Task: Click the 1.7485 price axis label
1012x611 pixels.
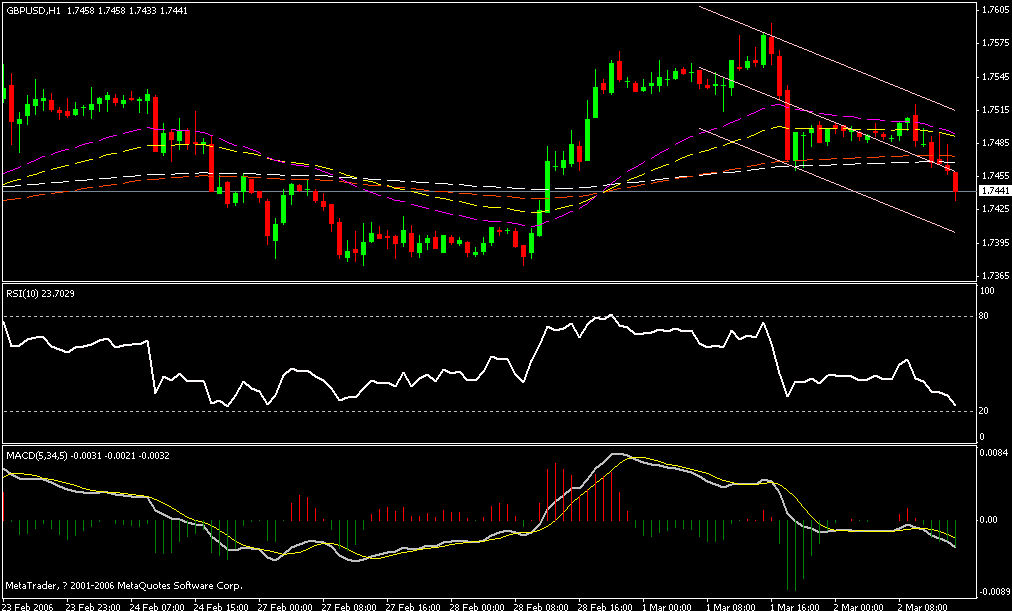Action: click(994, 142)
